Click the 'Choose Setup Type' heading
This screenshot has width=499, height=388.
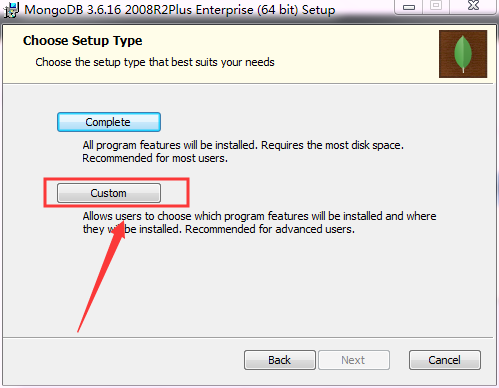point(83,41)
